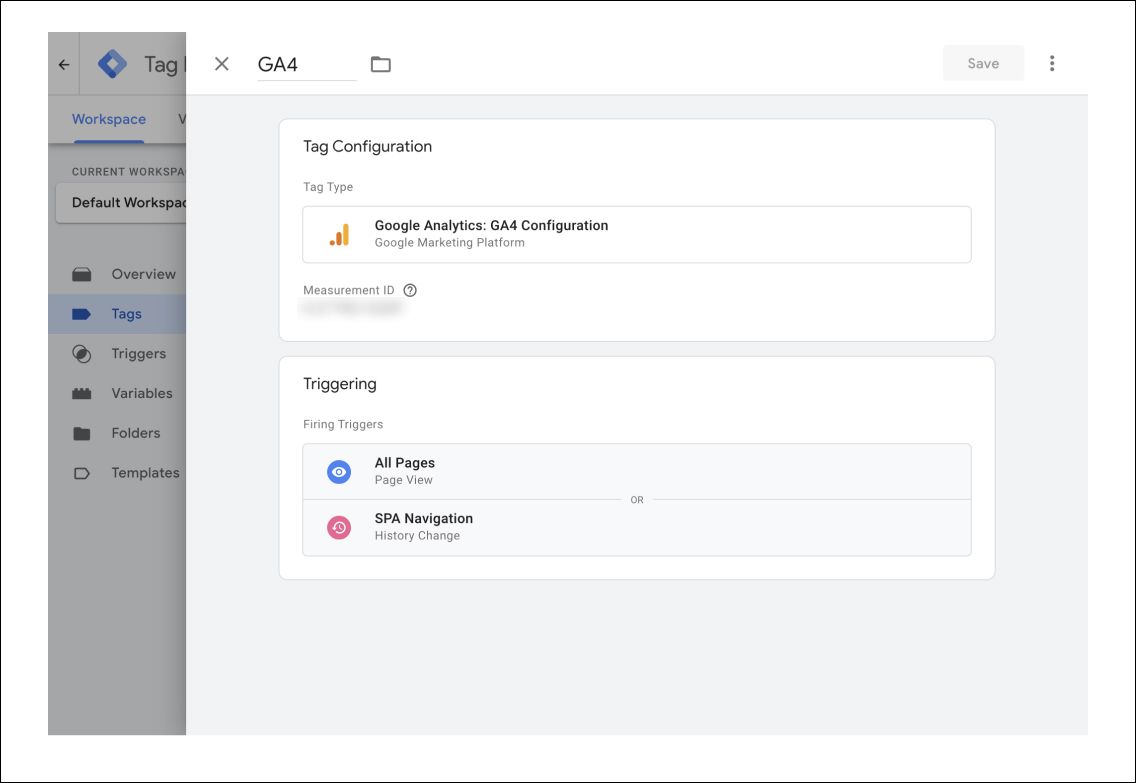Click the History Change subtitle
The width and height of the screenshot is (1136, 783).
click(x=417, y=536)
